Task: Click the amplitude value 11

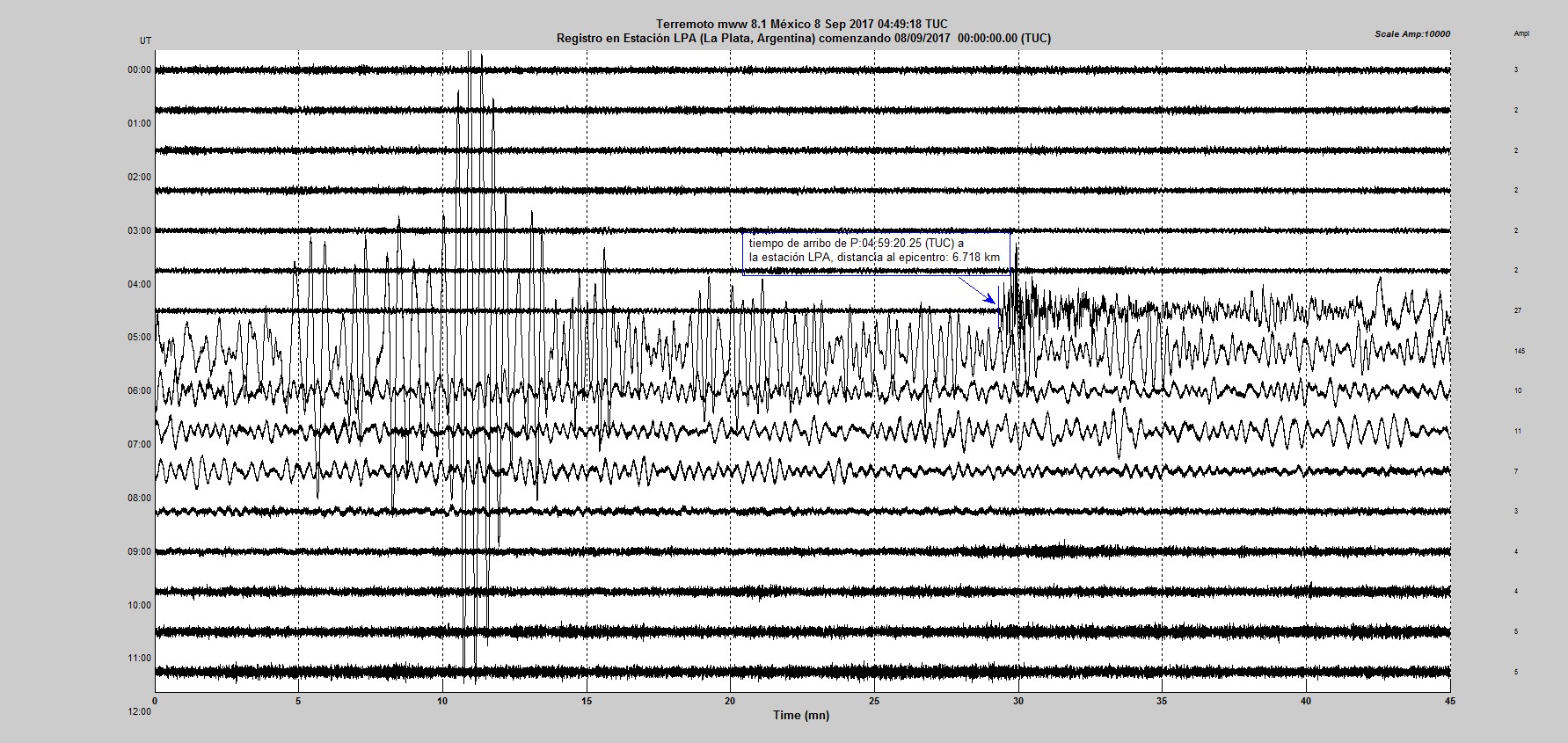Action: [x=1518, y=432]
